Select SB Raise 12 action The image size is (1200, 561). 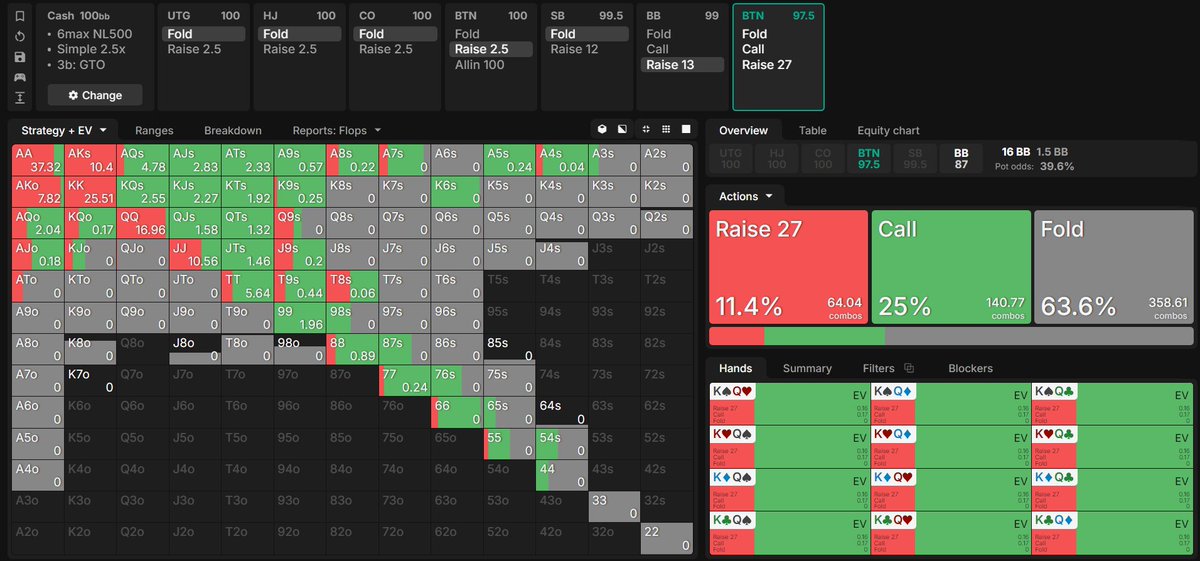[x=589, y=49]
